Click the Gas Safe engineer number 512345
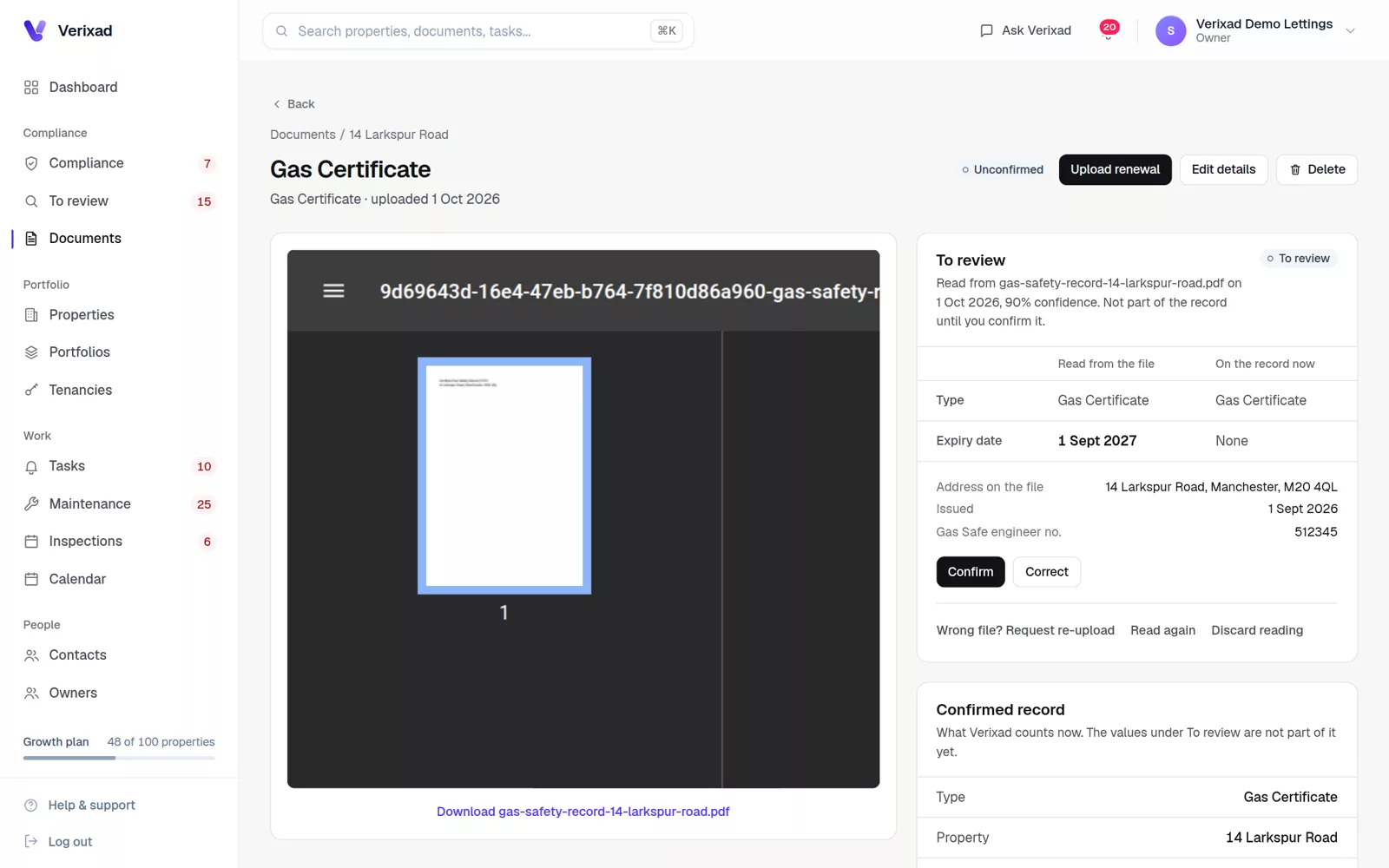 coord(1316,532)
